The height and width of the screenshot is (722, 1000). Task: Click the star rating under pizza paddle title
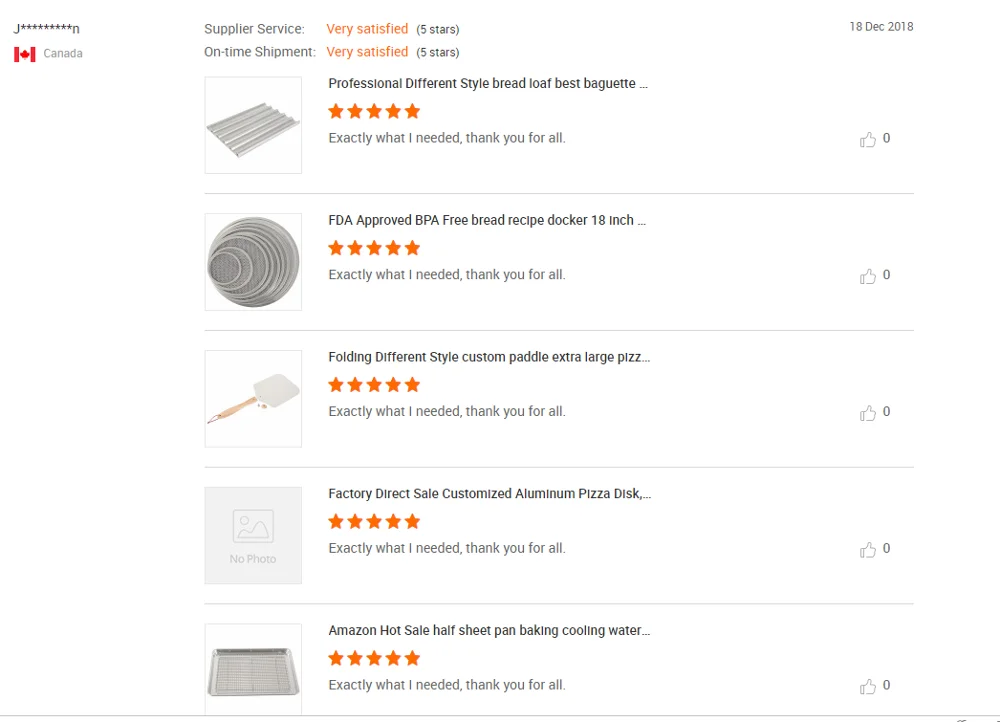click(374, 385)
